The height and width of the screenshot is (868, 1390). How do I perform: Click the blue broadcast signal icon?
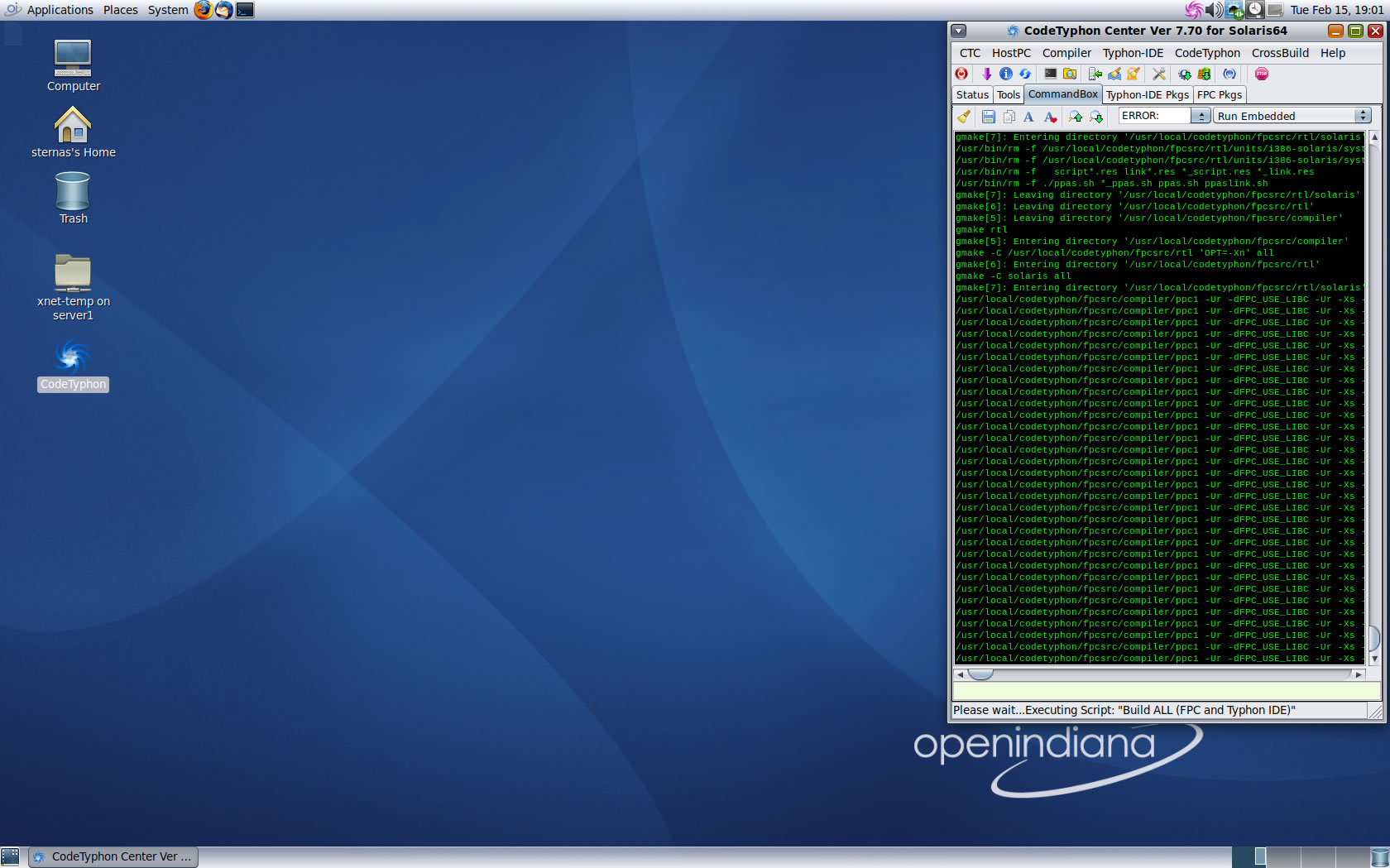coord(1229,74)
